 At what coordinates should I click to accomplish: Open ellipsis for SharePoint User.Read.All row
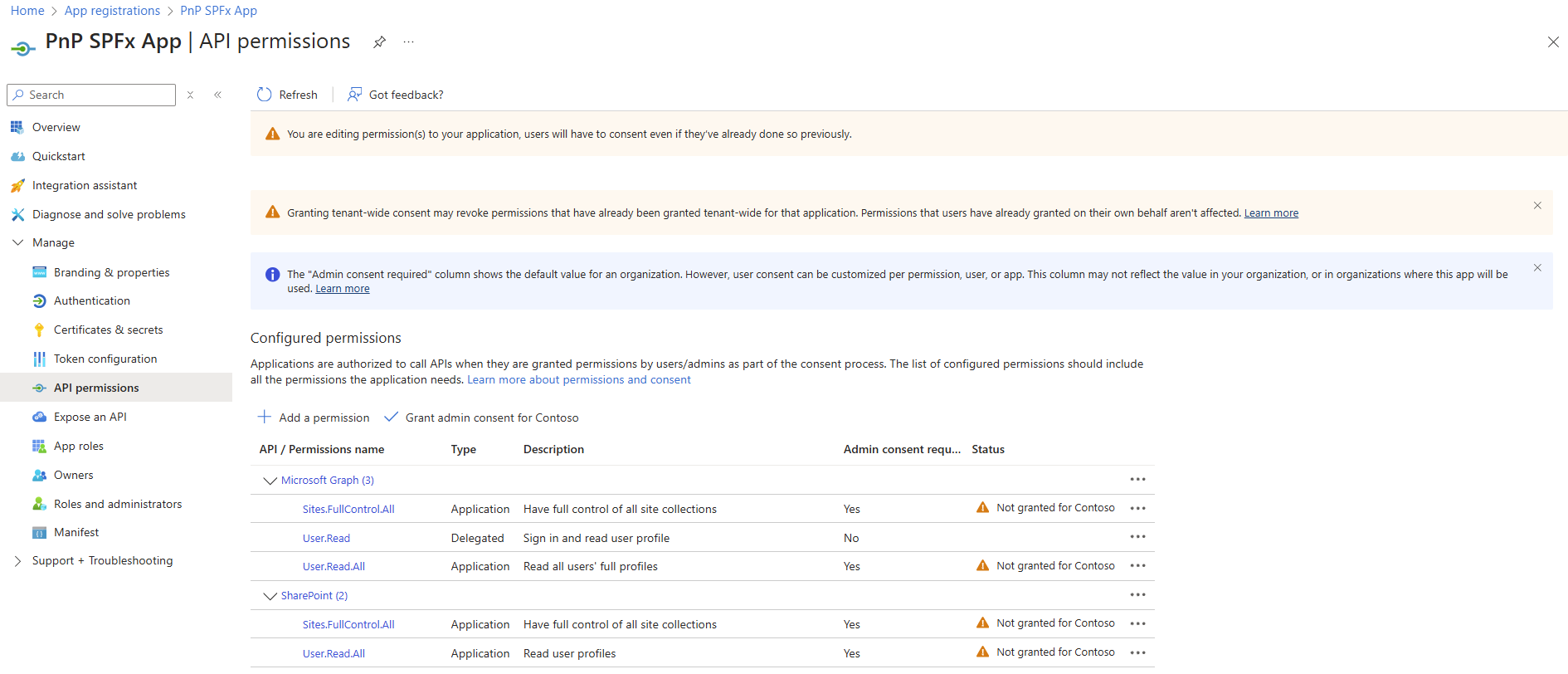click(x=1137, y=653)
